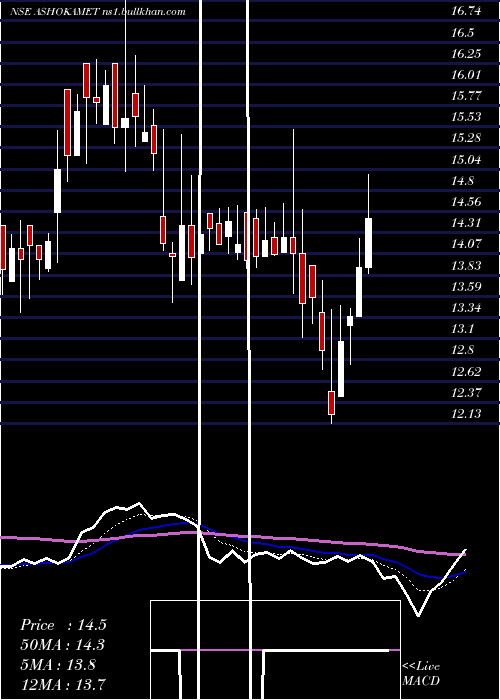500x700 pixels.
Task: Click the 12.62 price axis label
Action: [x=466, y=371]
